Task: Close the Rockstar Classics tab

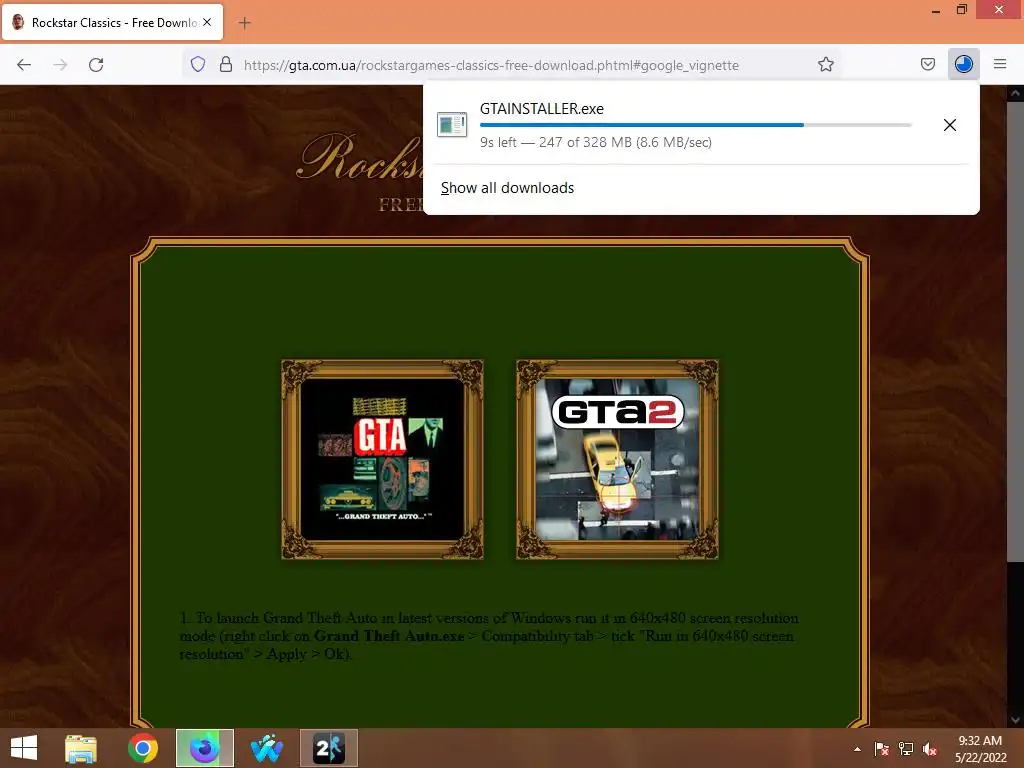Action: click(207, 22)
